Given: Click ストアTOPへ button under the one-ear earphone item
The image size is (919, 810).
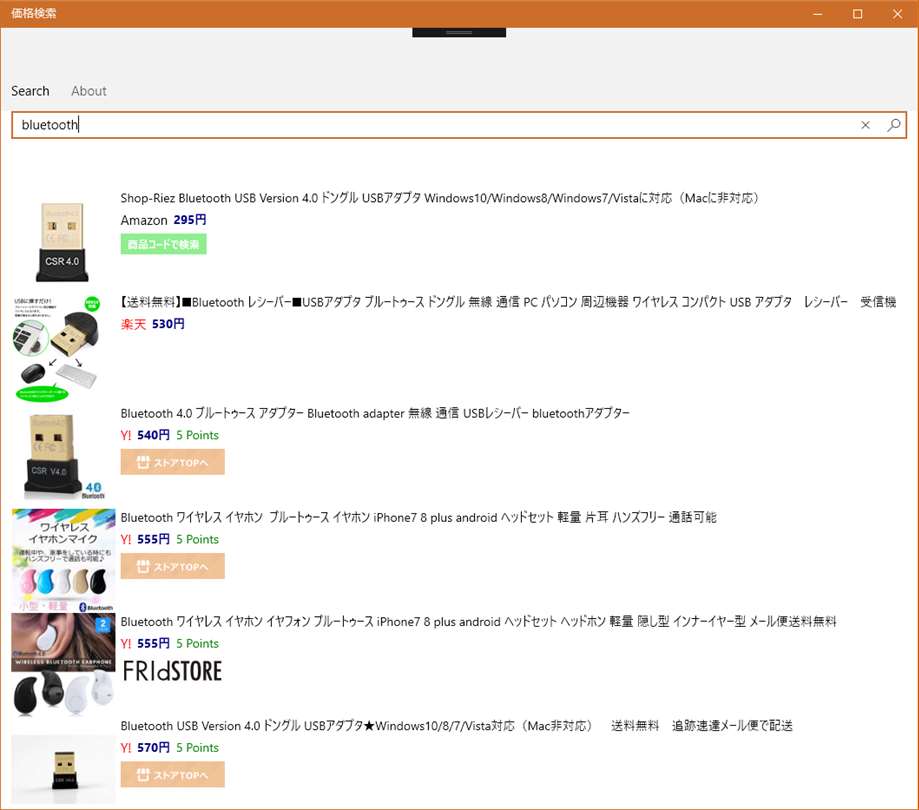Looking at the screenshot, I should pos(172,566).
